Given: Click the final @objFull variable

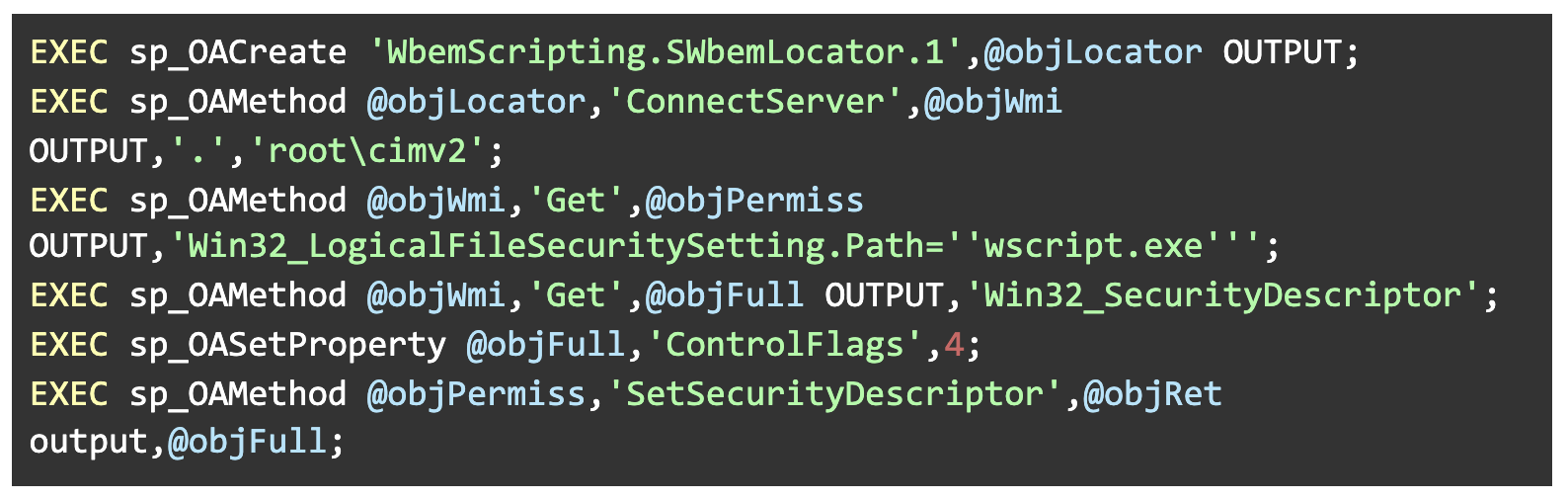Looking at the screenshot, I should (247, 442).
